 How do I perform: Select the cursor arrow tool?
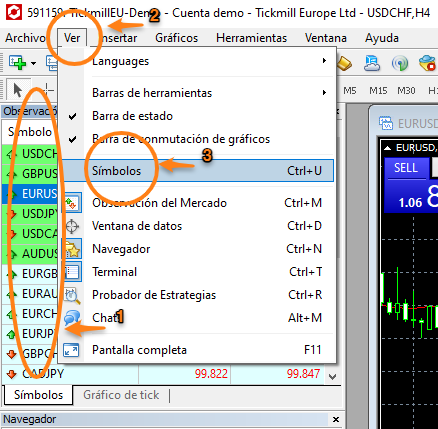18,90
